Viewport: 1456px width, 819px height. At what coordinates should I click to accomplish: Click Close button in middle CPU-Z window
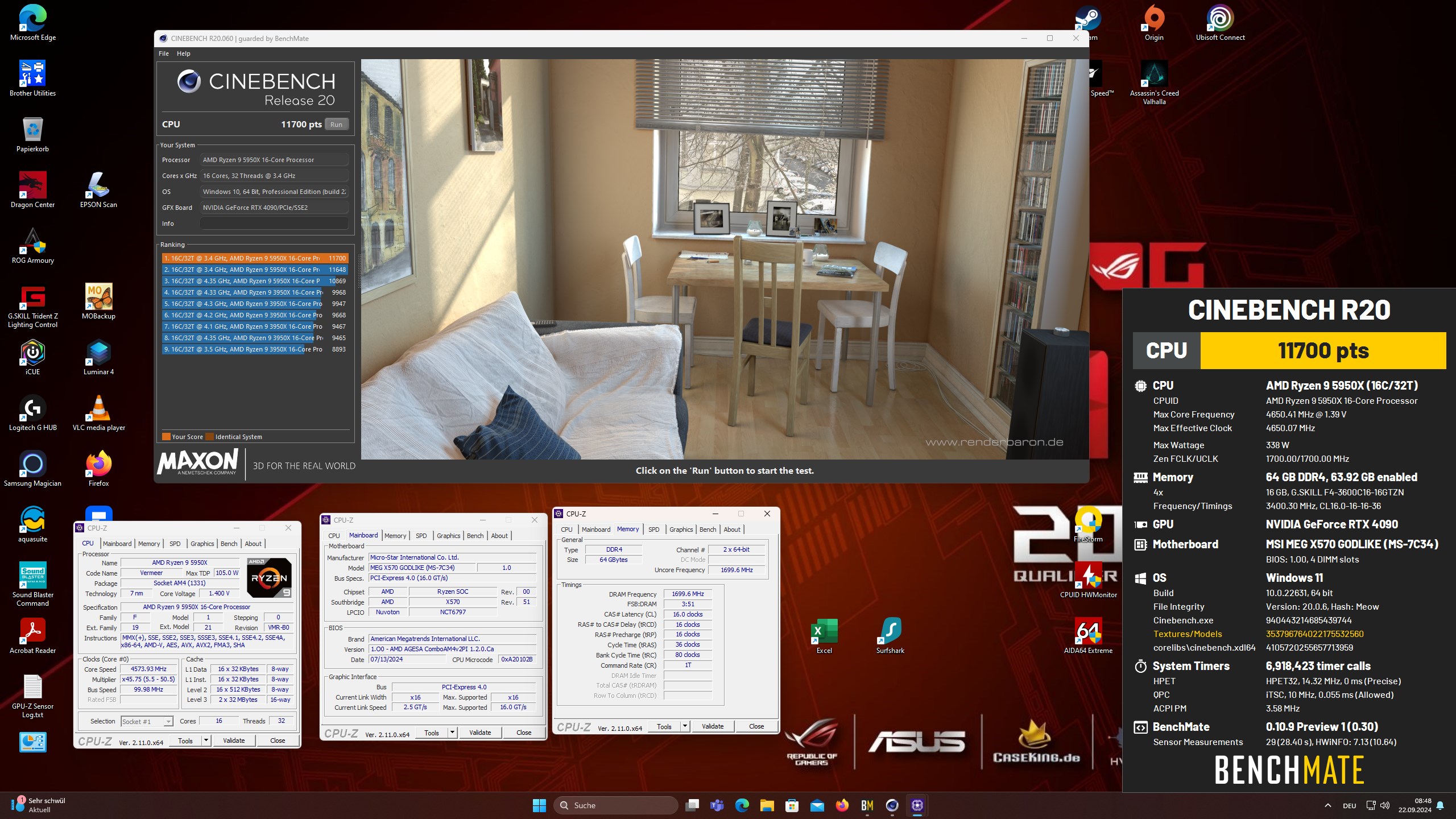click(x=524, y=733)
